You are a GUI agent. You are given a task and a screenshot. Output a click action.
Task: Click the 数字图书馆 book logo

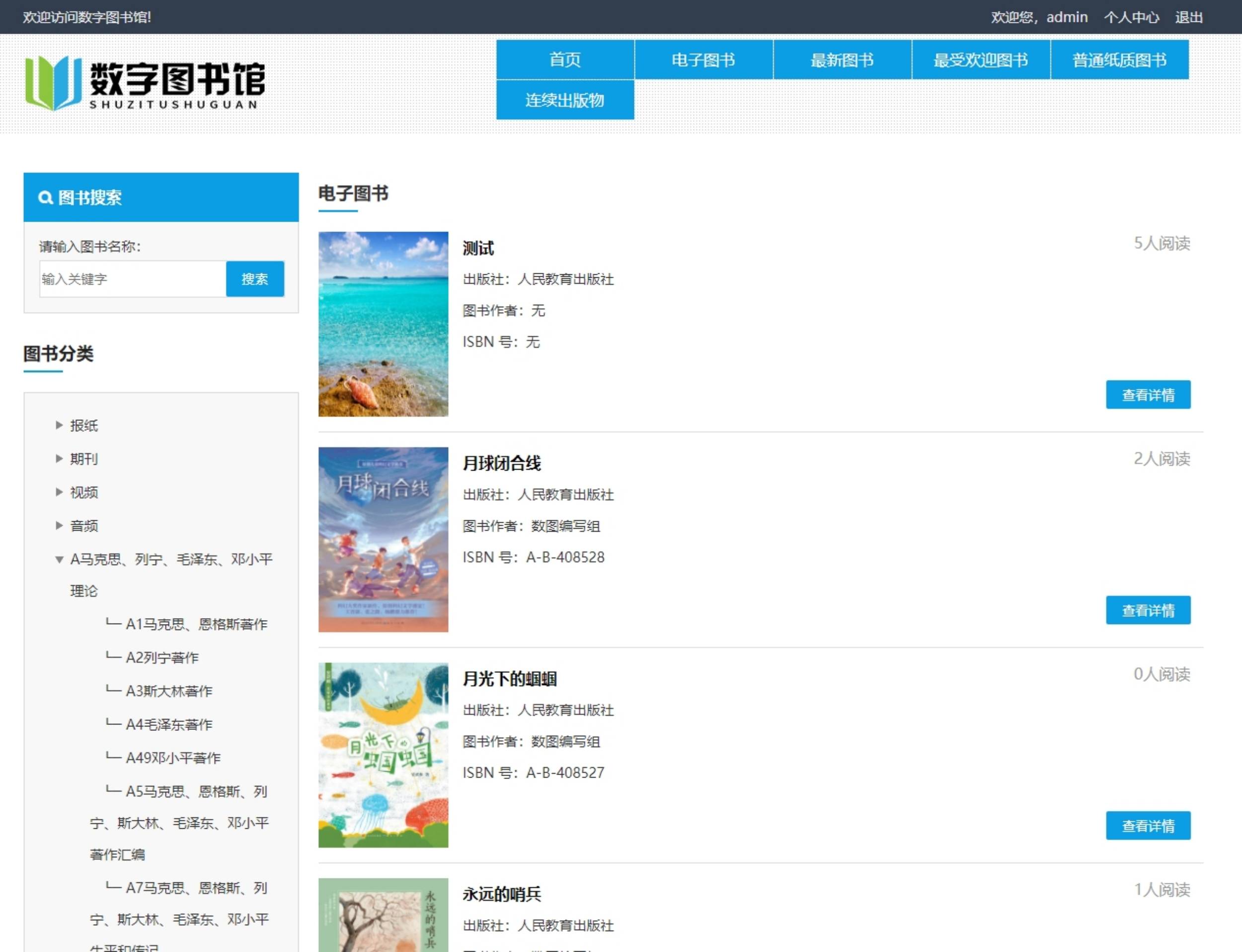point(53,83)
